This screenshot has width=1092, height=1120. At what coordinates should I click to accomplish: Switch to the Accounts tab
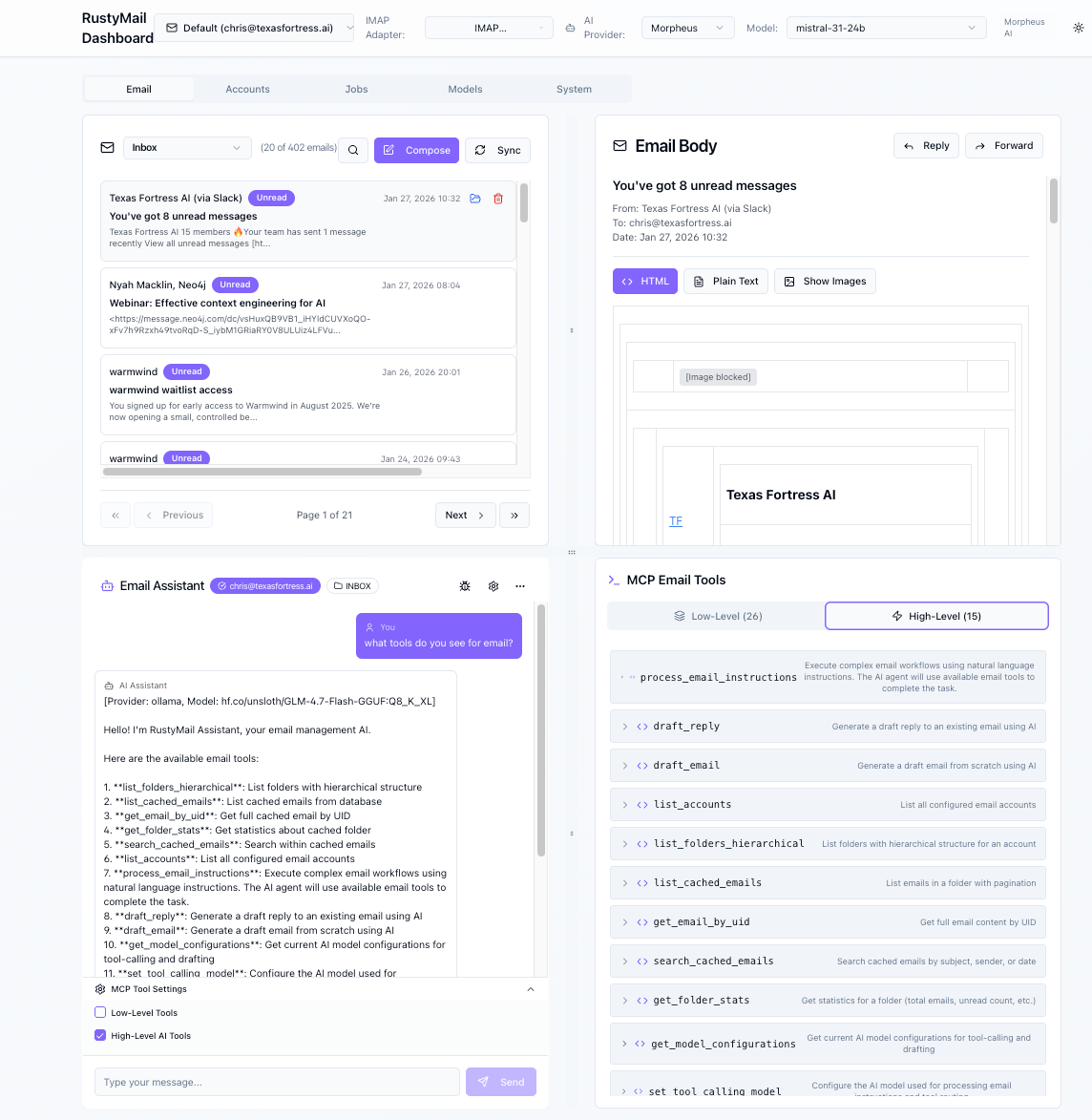point(248,90)
